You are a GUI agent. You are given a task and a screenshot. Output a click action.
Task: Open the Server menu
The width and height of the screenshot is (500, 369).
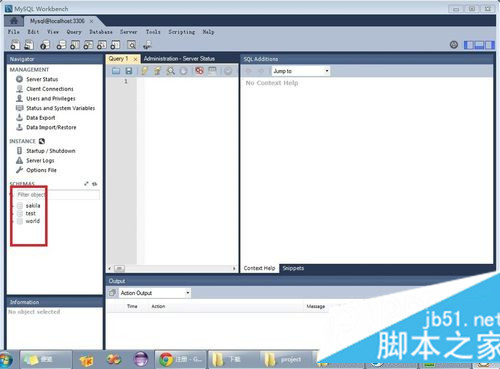tap(129, 32)
